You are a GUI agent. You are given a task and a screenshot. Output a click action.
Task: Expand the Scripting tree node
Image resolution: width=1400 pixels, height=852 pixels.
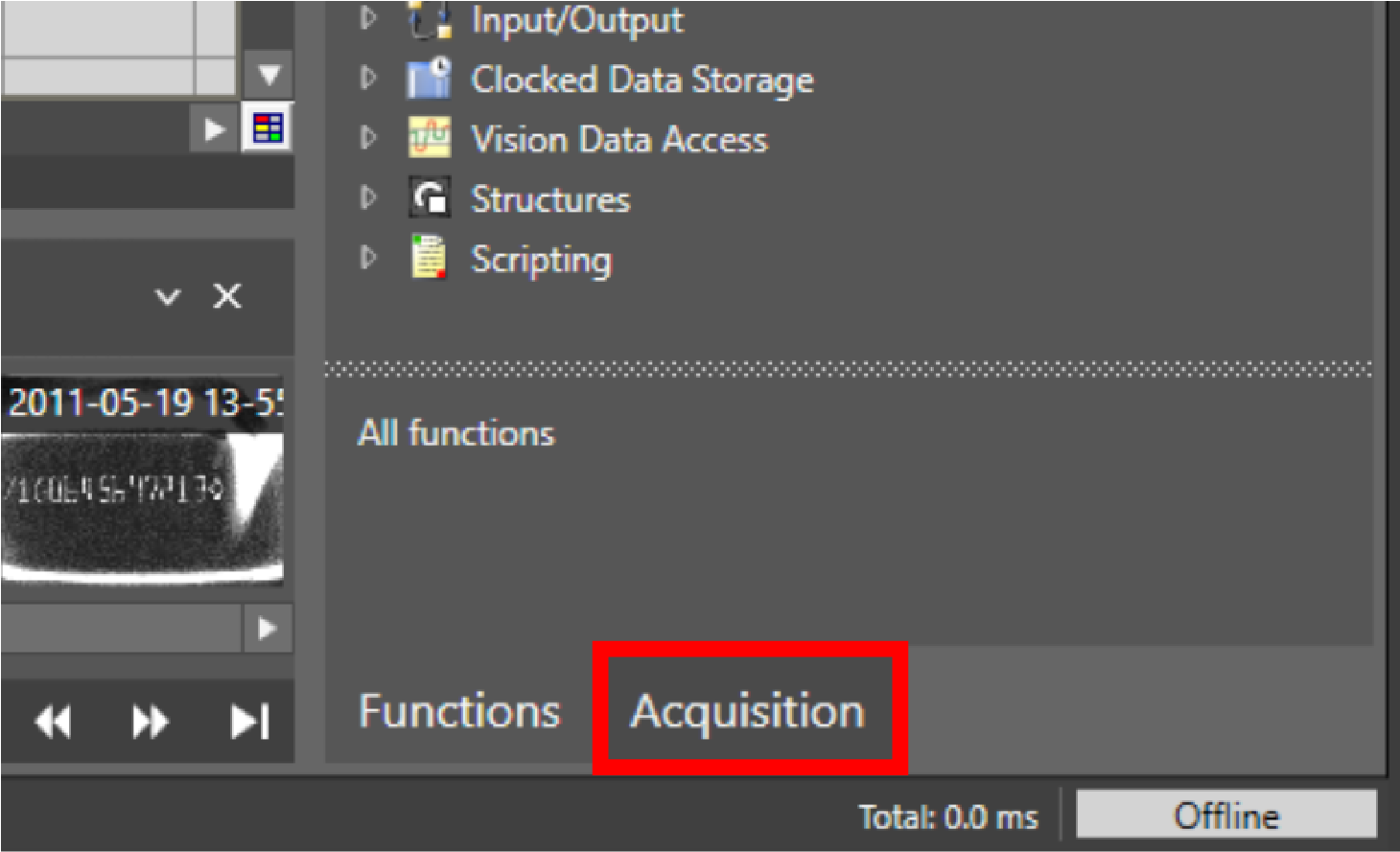pos(368,258)
